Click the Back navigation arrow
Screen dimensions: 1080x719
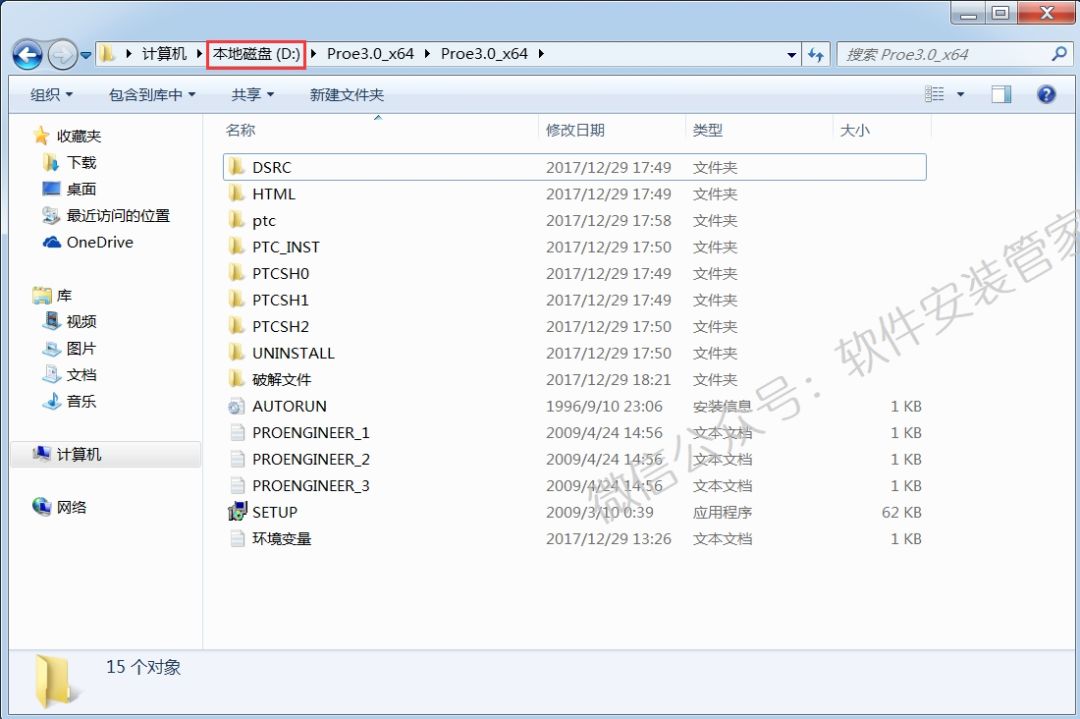27,54
